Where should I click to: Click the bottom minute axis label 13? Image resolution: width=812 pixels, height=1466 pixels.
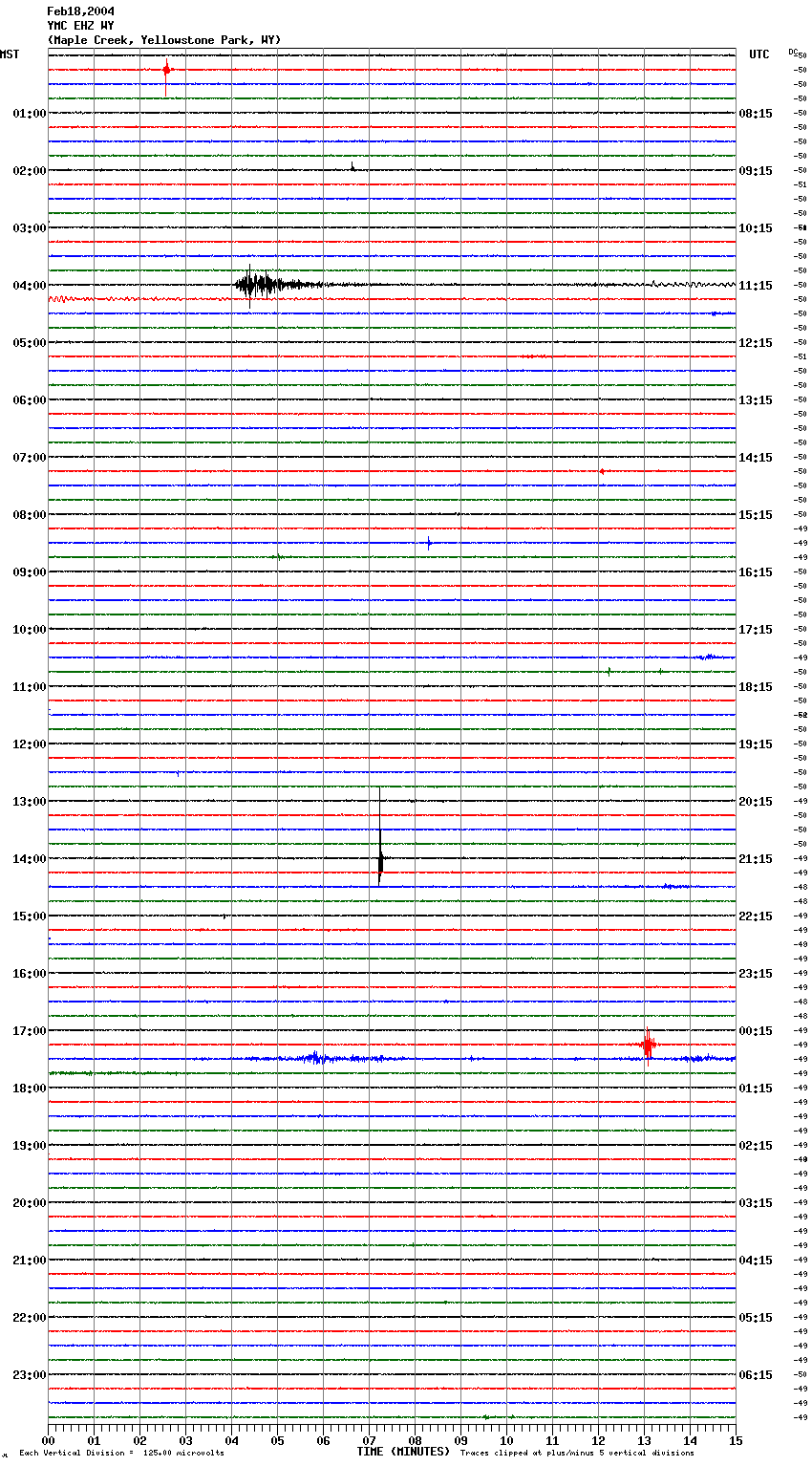coord(644,1440)
